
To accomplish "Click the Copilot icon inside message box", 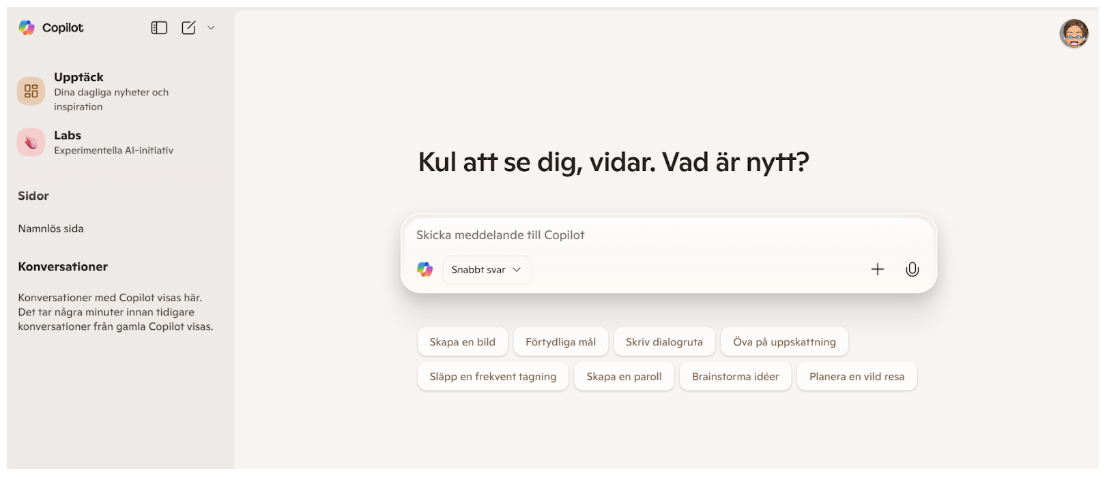I will [x=425, y=269].
